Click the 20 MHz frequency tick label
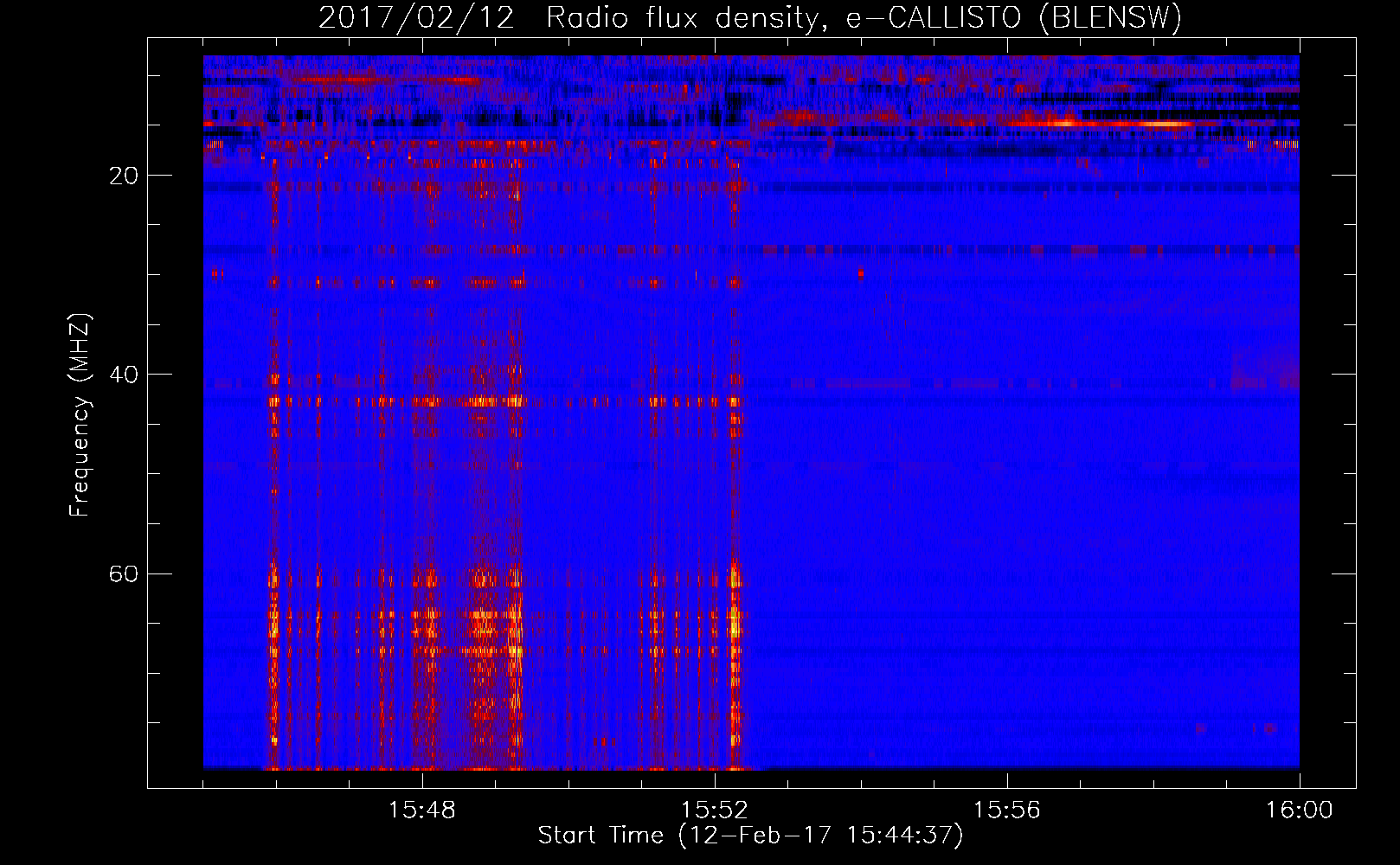 tap(124, 176)
